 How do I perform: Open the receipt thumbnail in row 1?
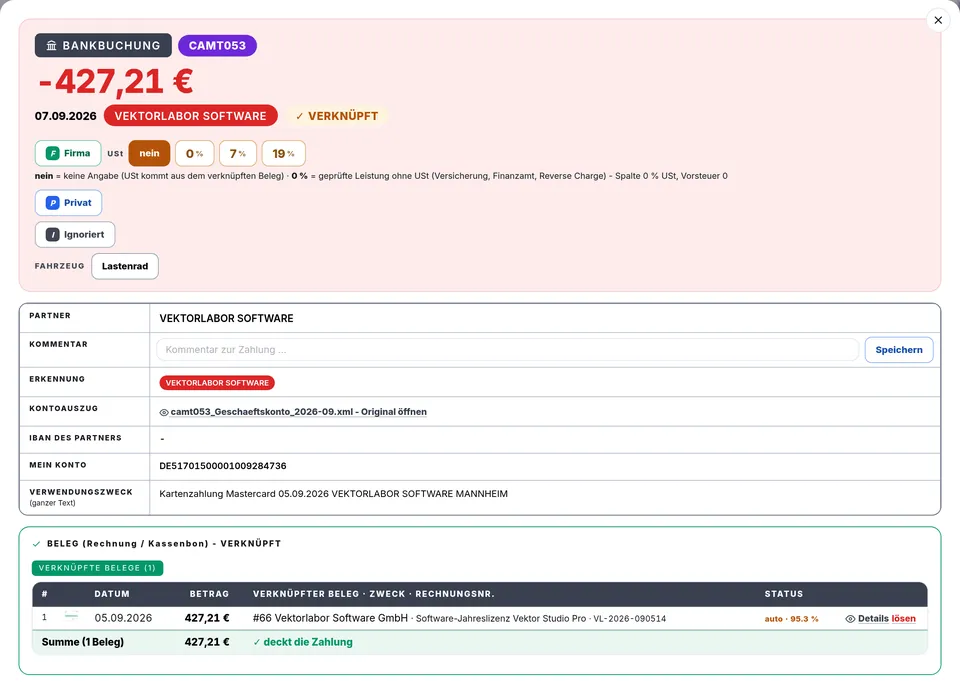72,616
